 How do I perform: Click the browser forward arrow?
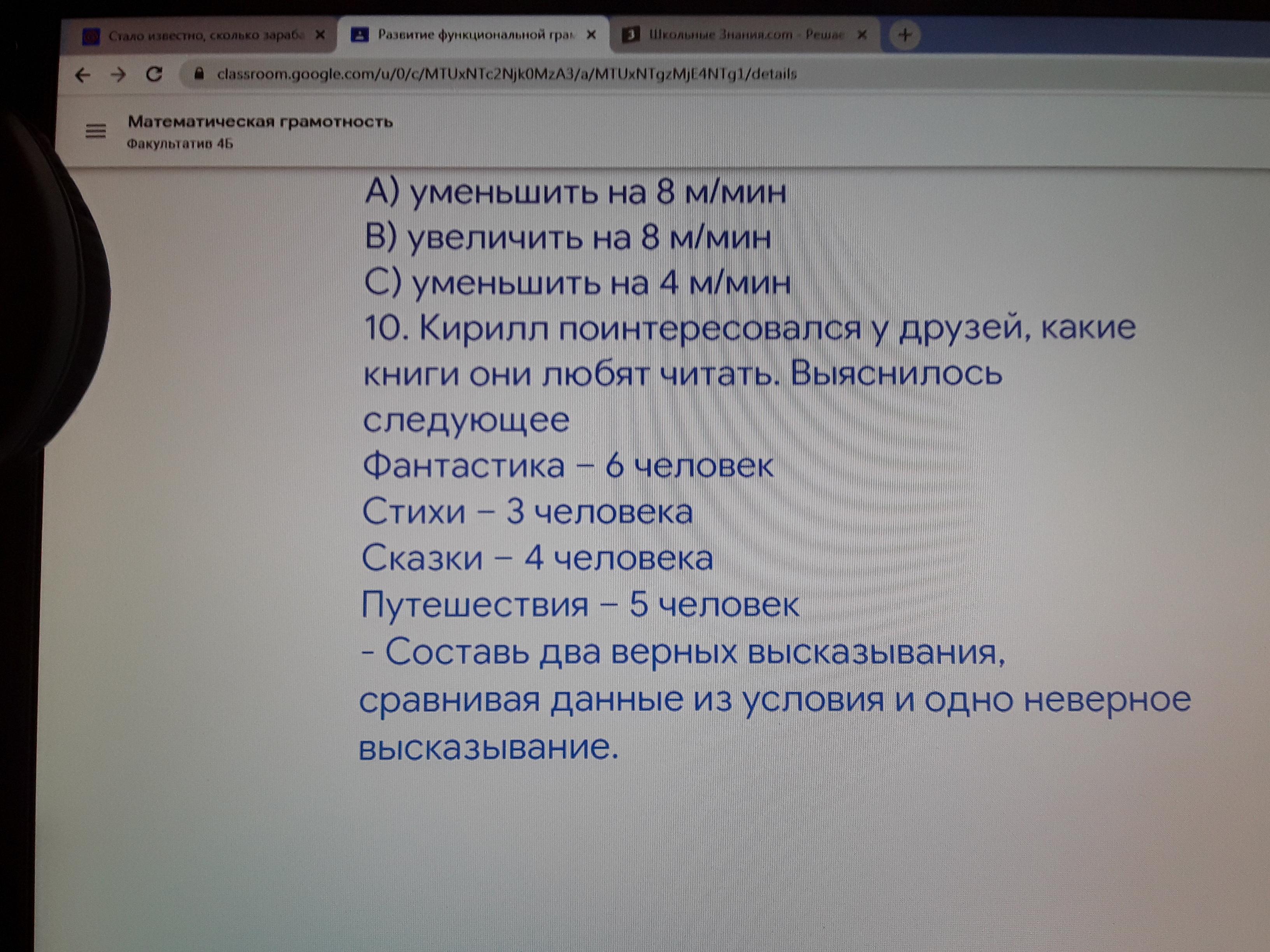click(118, 75)
